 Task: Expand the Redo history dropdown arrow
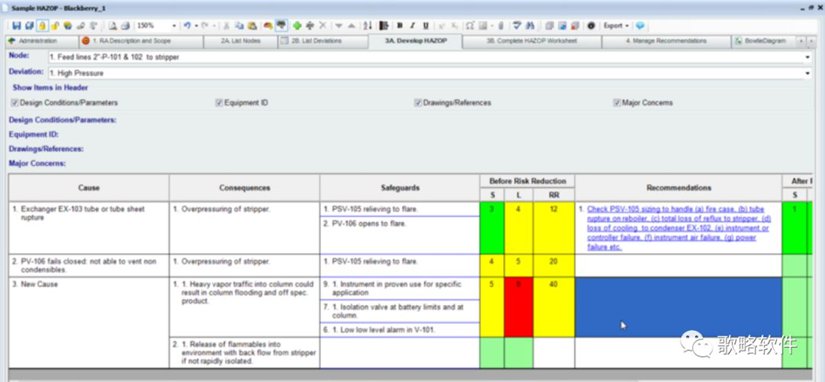pos(214,25)
